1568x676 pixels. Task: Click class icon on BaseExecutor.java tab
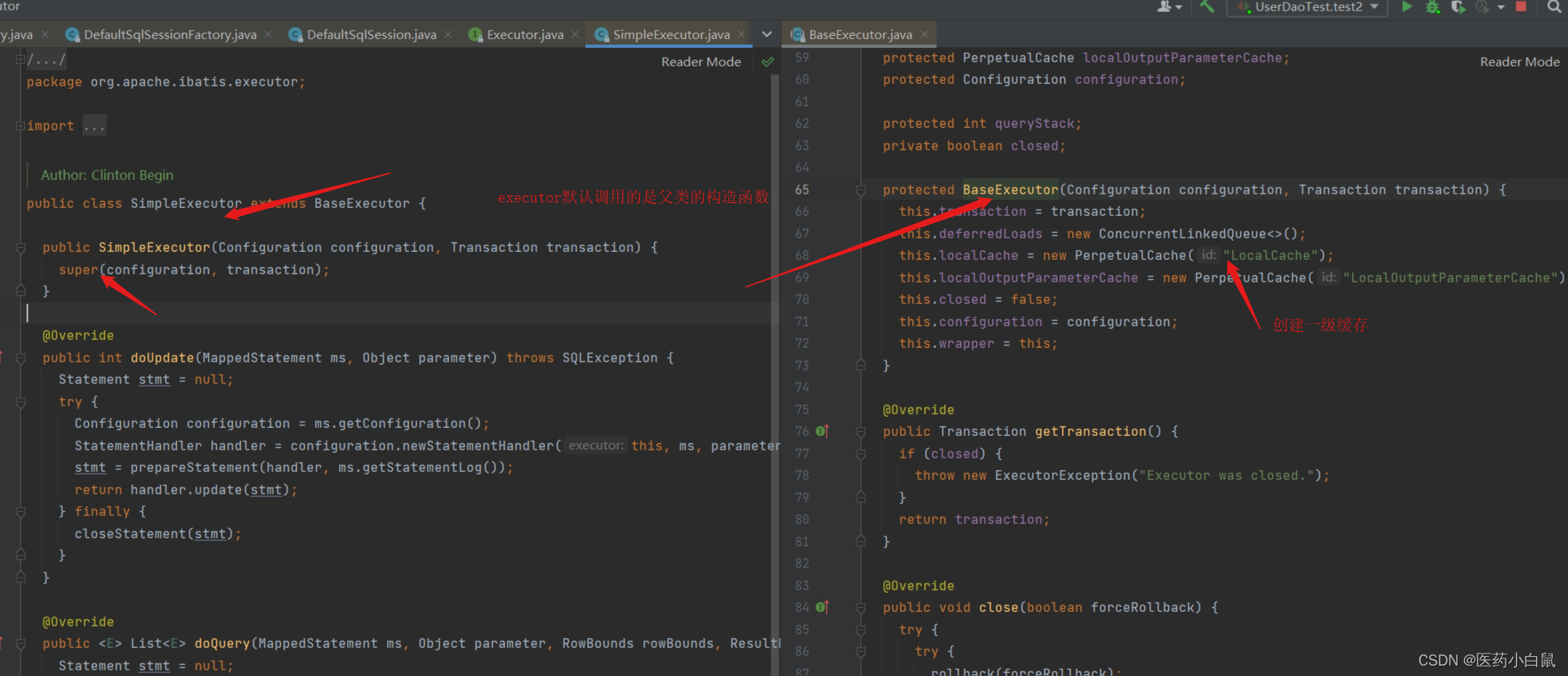(798, 34)
